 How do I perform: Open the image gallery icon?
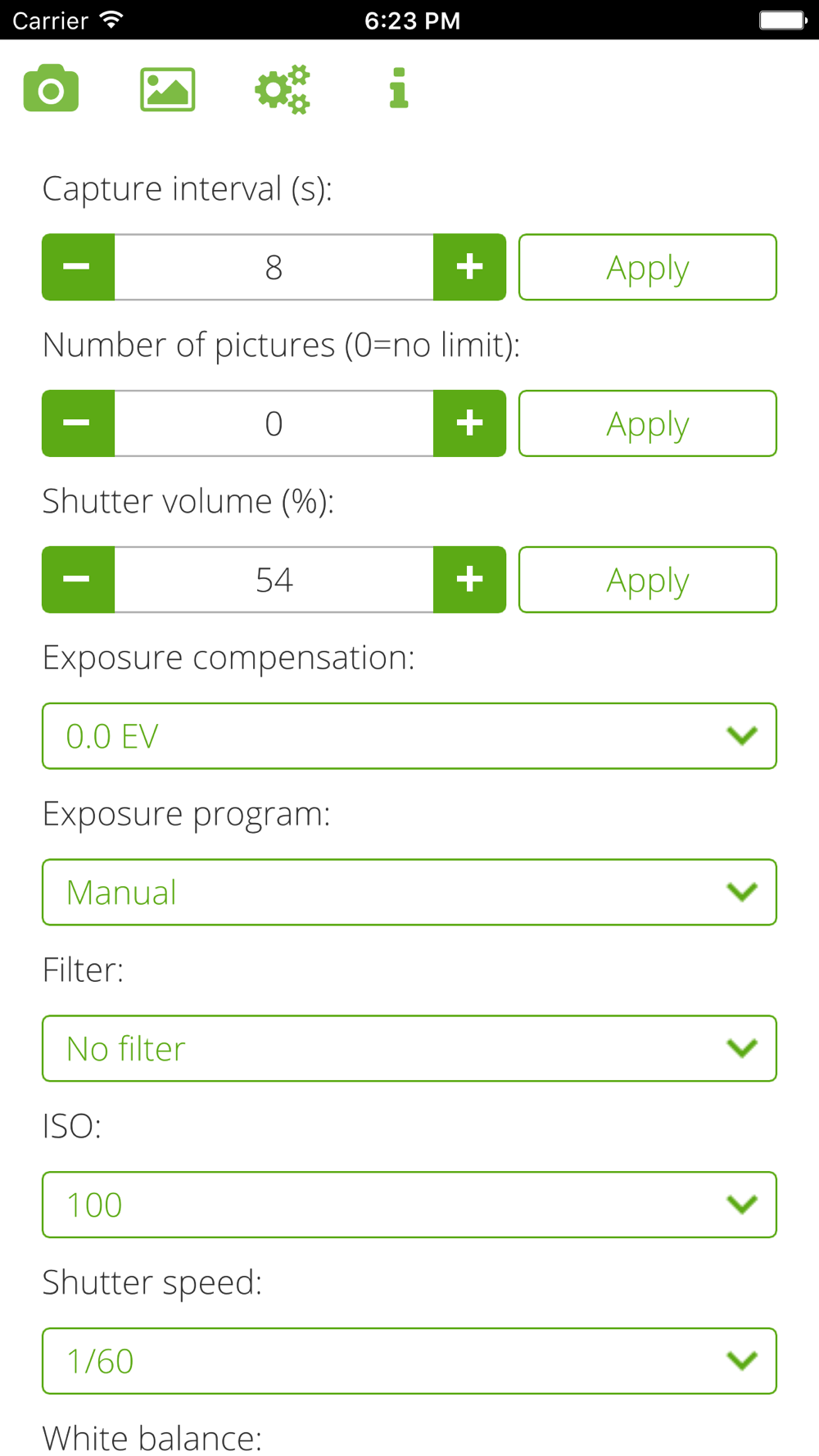coord(167,89)
